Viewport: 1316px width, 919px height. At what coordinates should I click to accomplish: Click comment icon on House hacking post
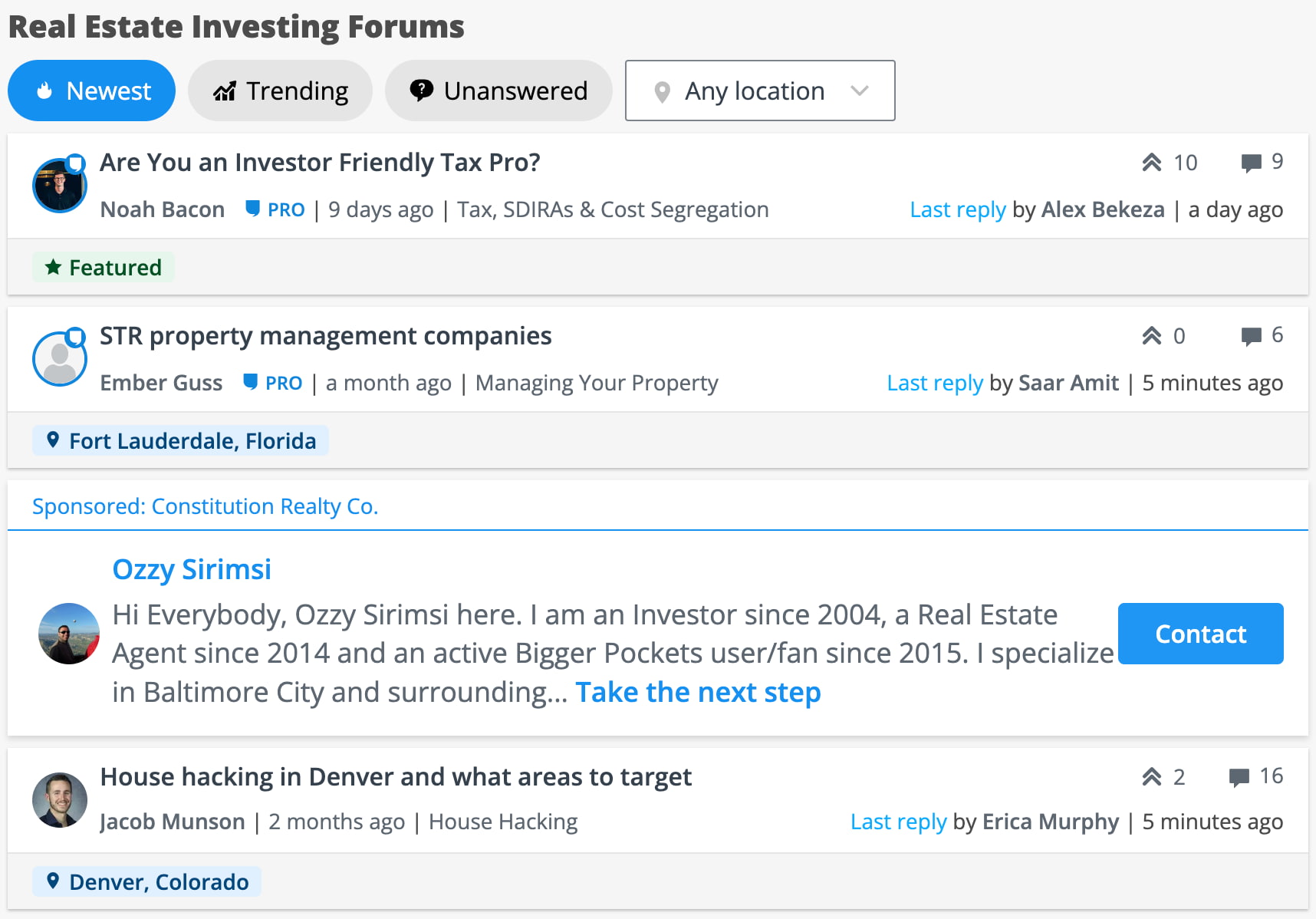coord(1239,777)
